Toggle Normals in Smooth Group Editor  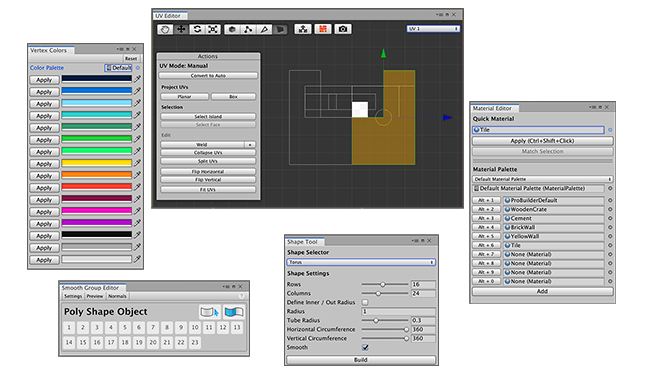coord(117,296)
